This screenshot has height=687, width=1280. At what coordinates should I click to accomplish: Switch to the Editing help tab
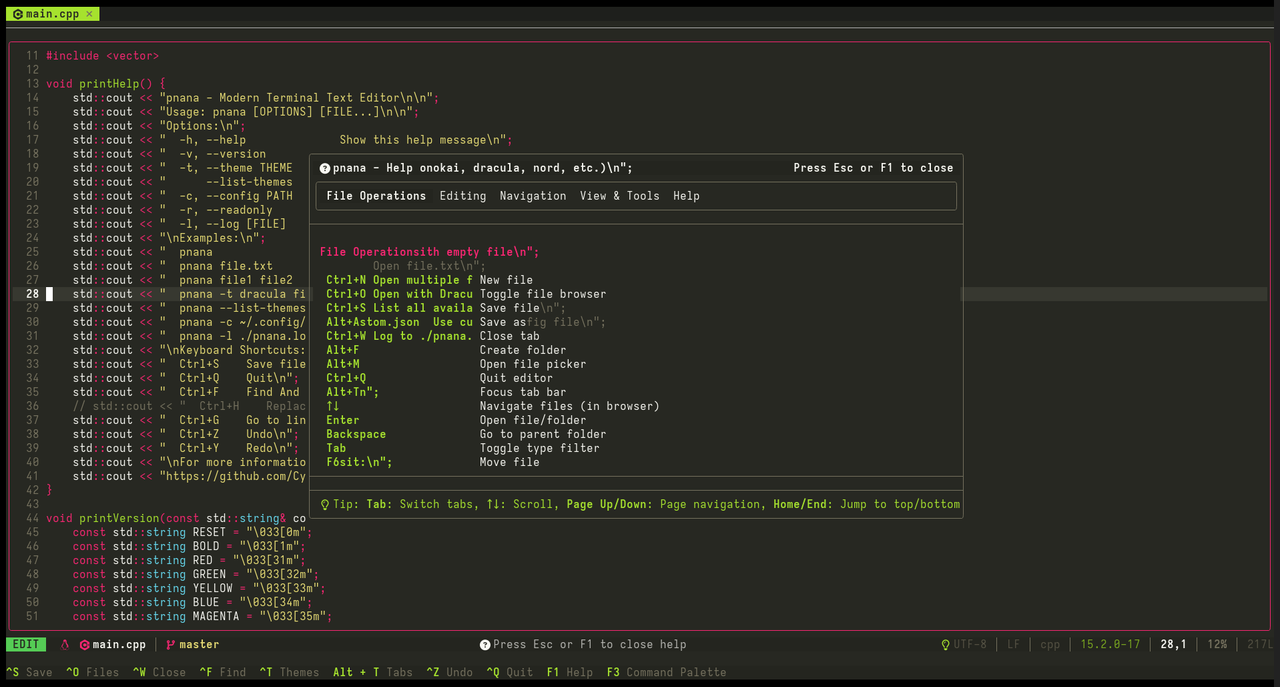click(x=463, y=196)
